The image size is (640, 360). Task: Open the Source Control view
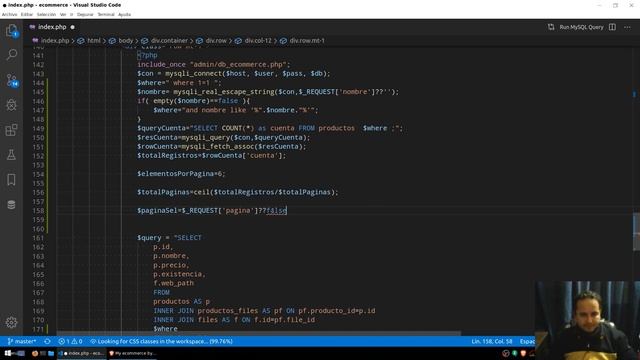tap(11, 80)
